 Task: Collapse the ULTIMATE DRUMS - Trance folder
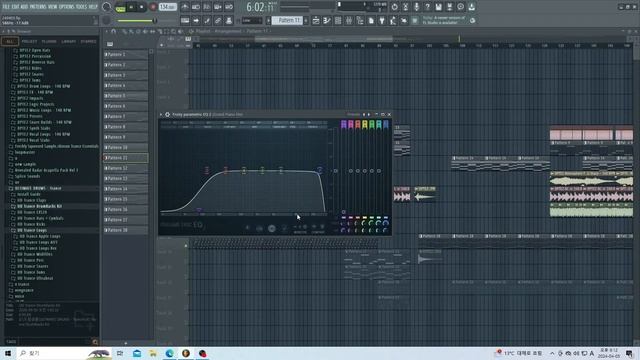pyautogui.click(x=38, y=188)
